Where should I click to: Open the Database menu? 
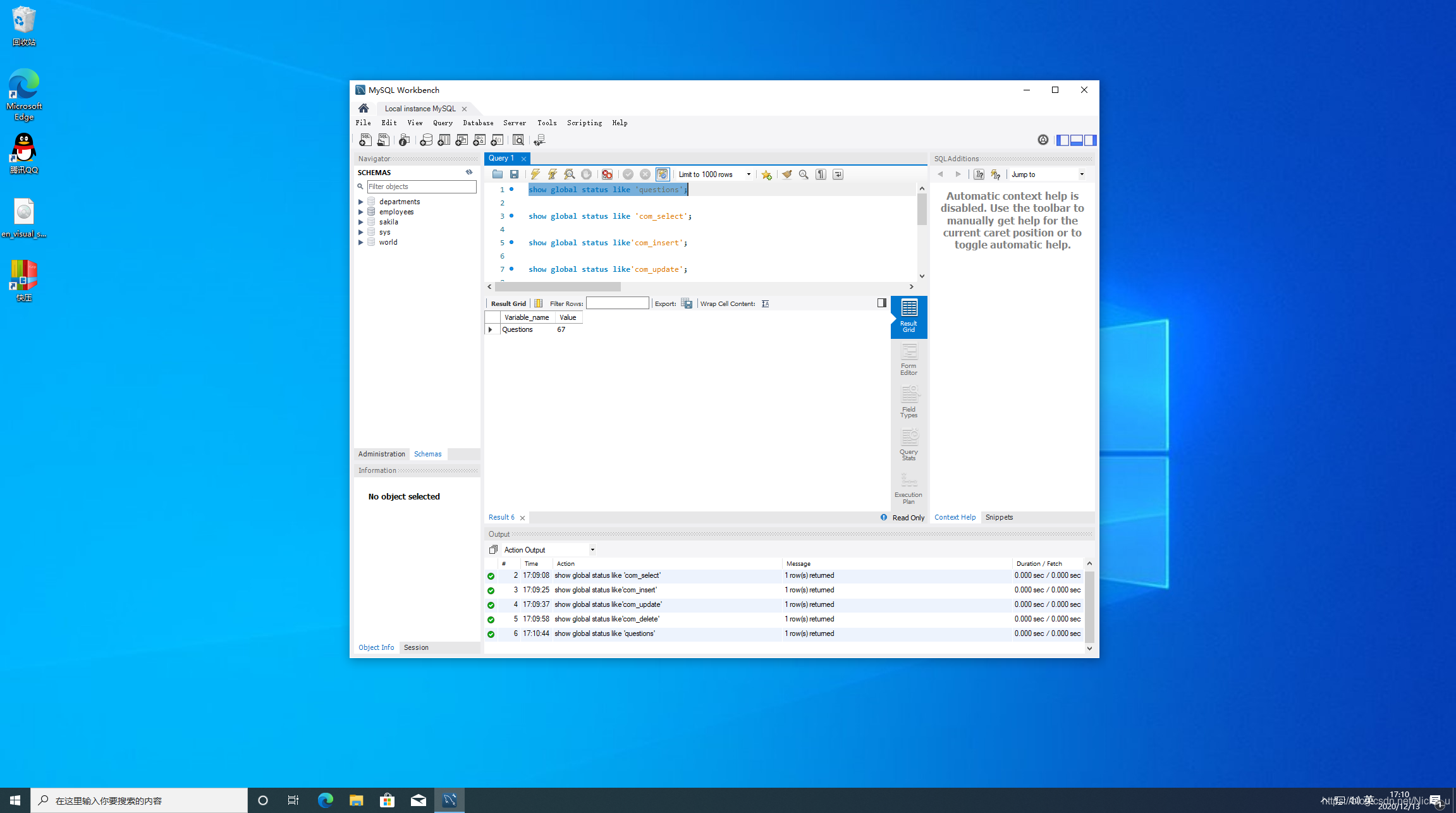[478, 123]
